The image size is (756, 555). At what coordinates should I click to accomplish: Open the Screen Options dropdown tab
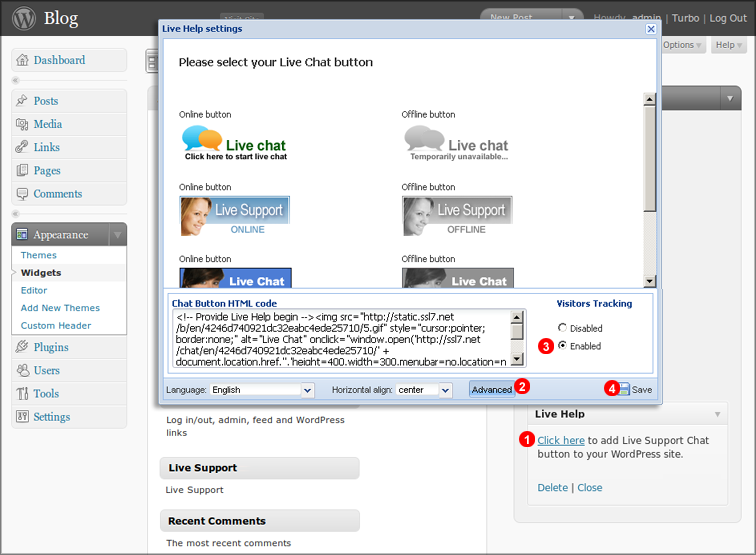pyautogui.click(x=683, y=45)
